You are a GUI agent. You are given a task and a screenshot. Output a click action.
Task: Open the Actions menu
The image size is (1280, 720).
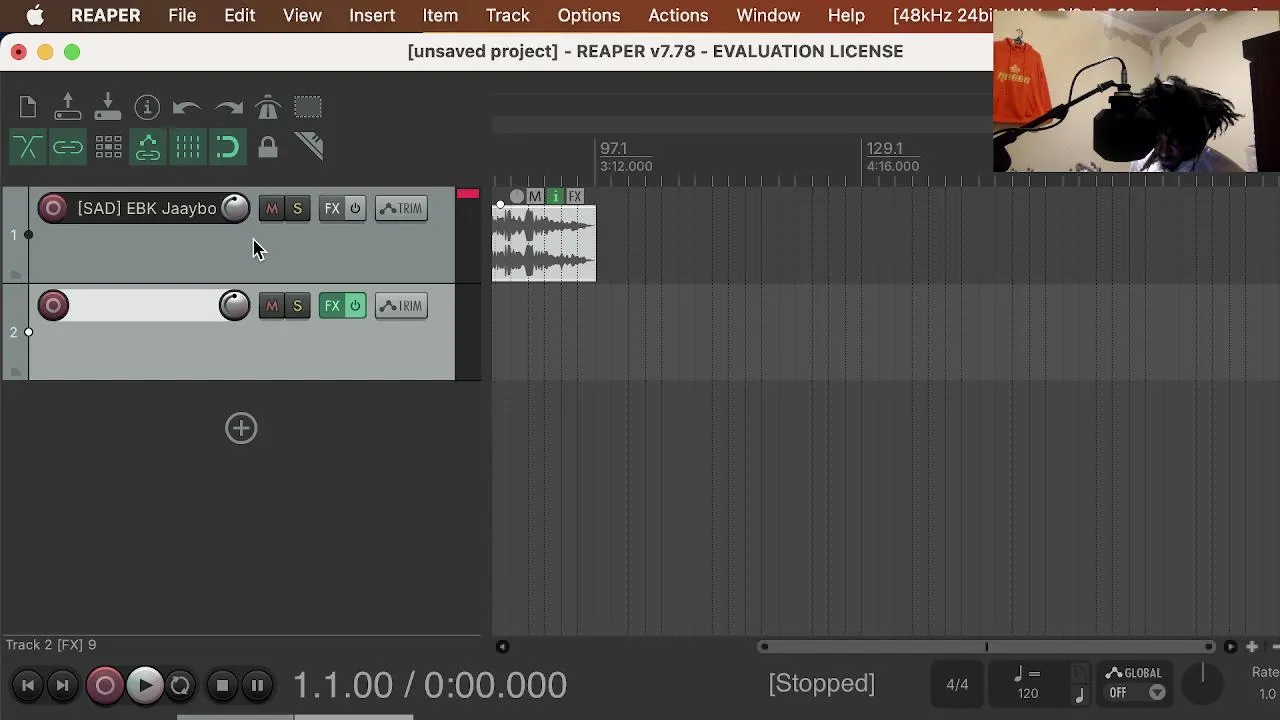(678, 16)
